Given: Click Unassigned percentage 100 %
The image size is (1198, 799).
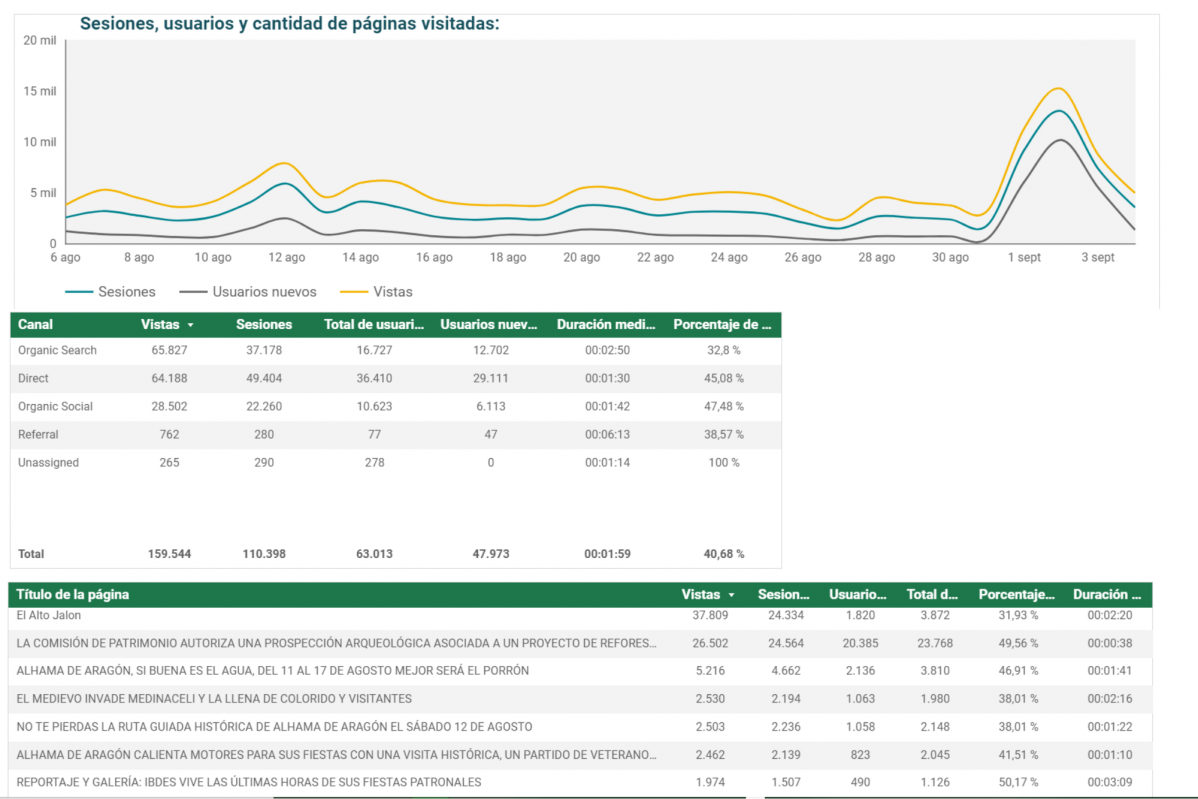Looking at the screenshot, I should click(724, 463).
